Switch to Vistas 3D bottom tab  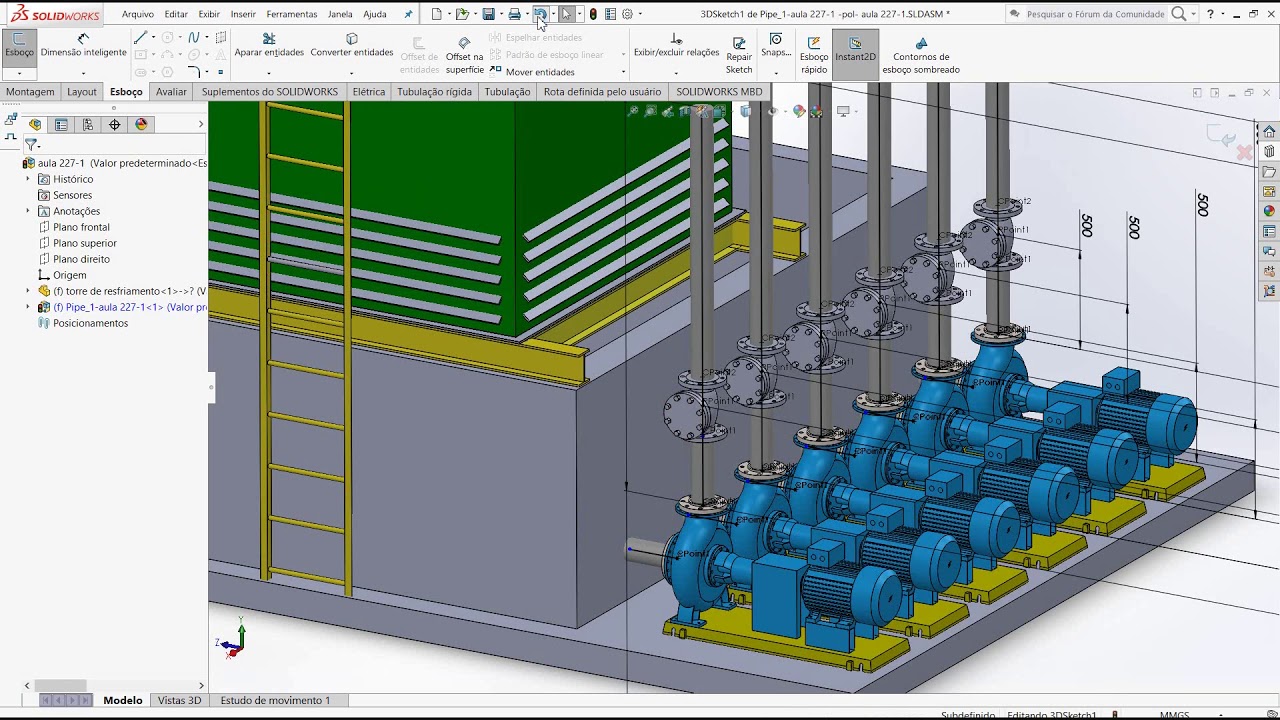pos(179,700)
